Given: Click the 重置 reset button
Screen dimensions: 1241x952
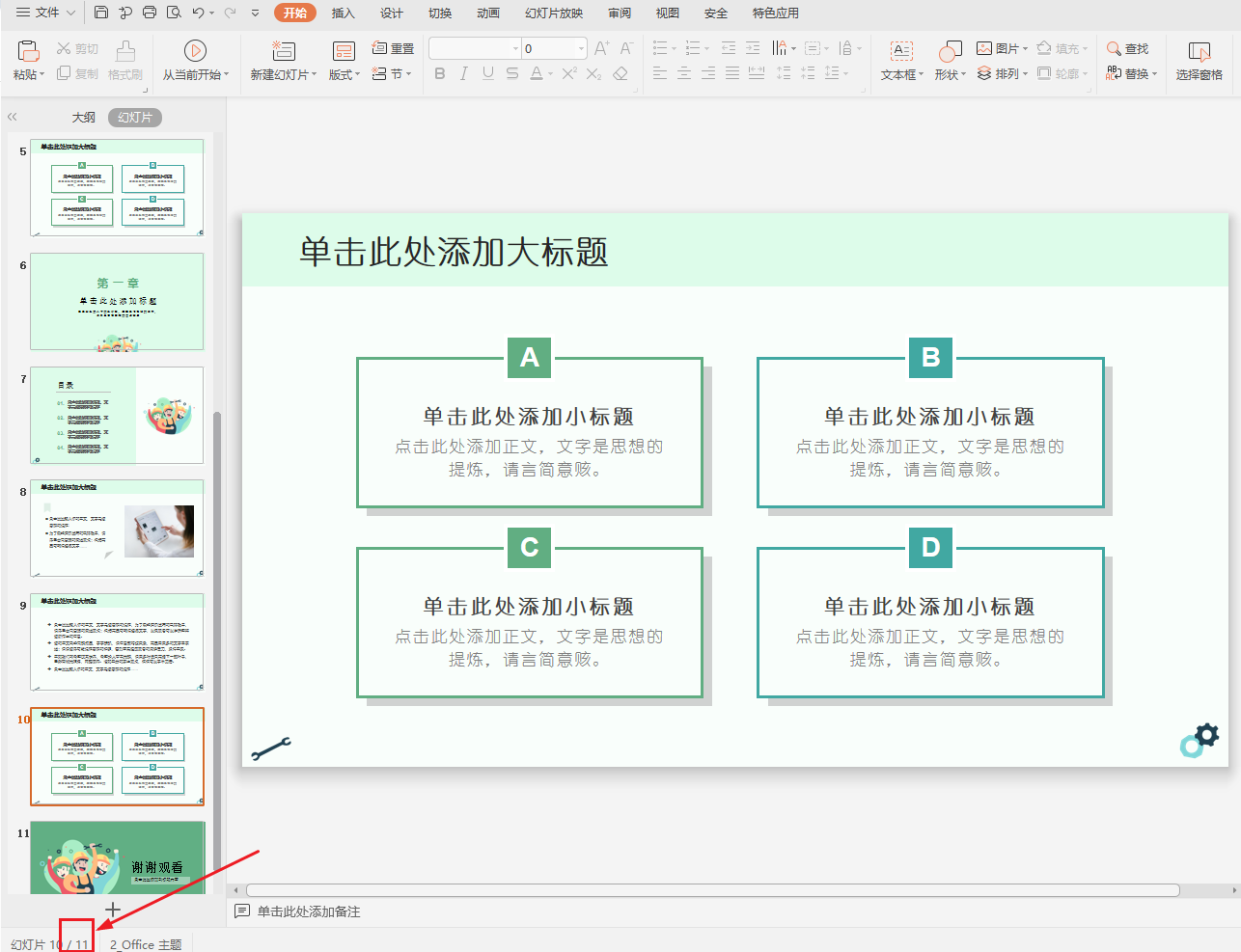Looking at the screenshot, I should [x=394, y=48].
